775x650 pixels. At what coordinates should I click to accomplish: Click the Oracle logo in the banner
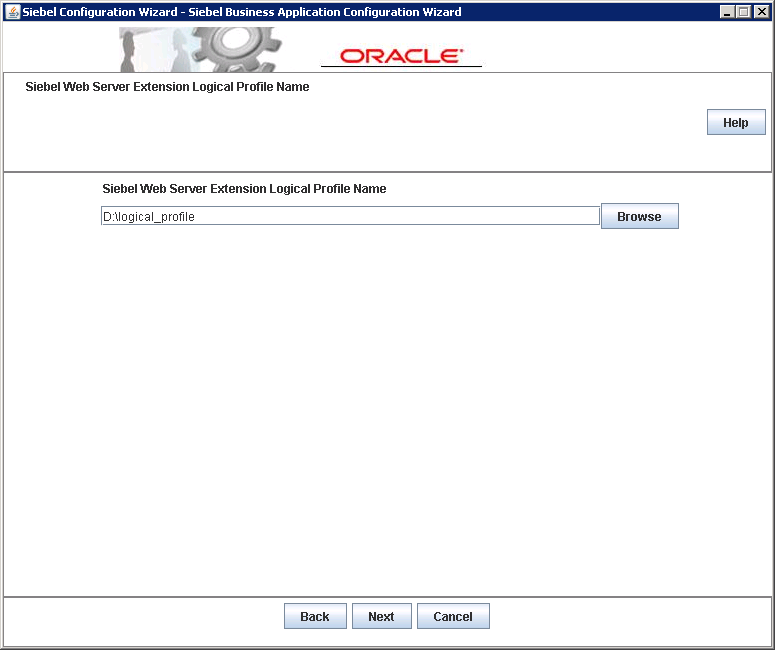pos(401,56)
